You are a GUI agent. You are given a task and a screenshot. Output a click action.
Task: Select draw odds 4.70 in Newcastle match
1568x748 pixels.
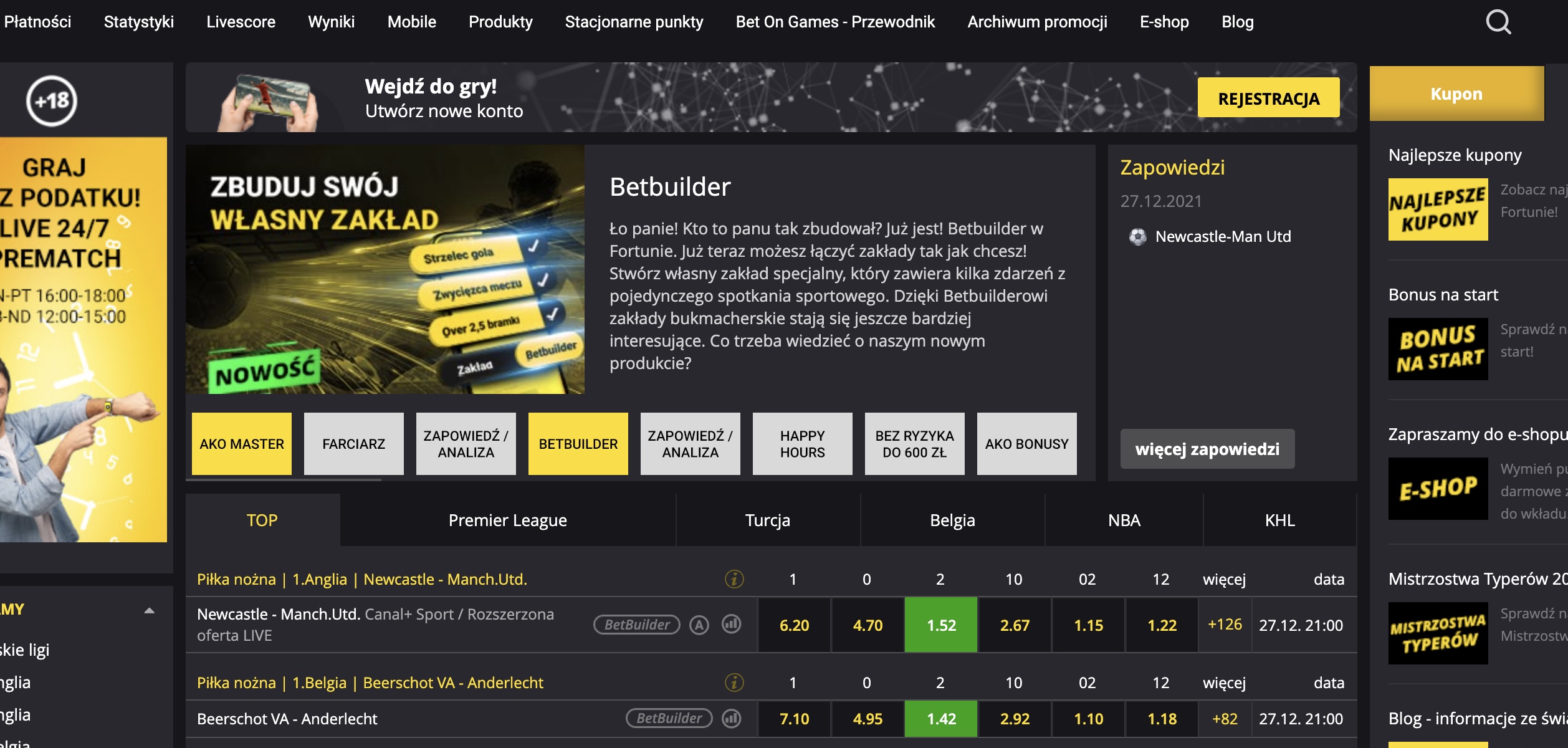coord(868,625)
